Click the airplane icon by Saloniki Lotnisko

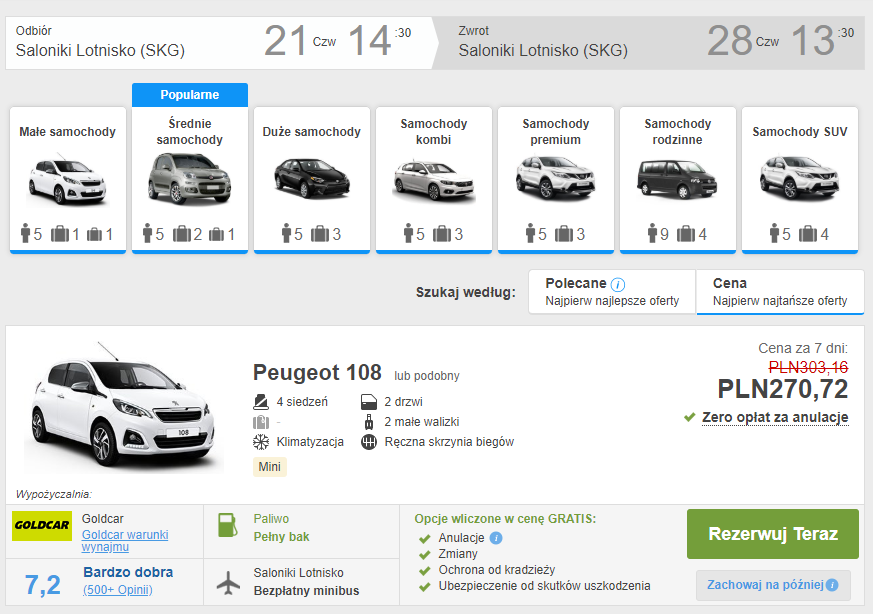click(x=228, y=583)
